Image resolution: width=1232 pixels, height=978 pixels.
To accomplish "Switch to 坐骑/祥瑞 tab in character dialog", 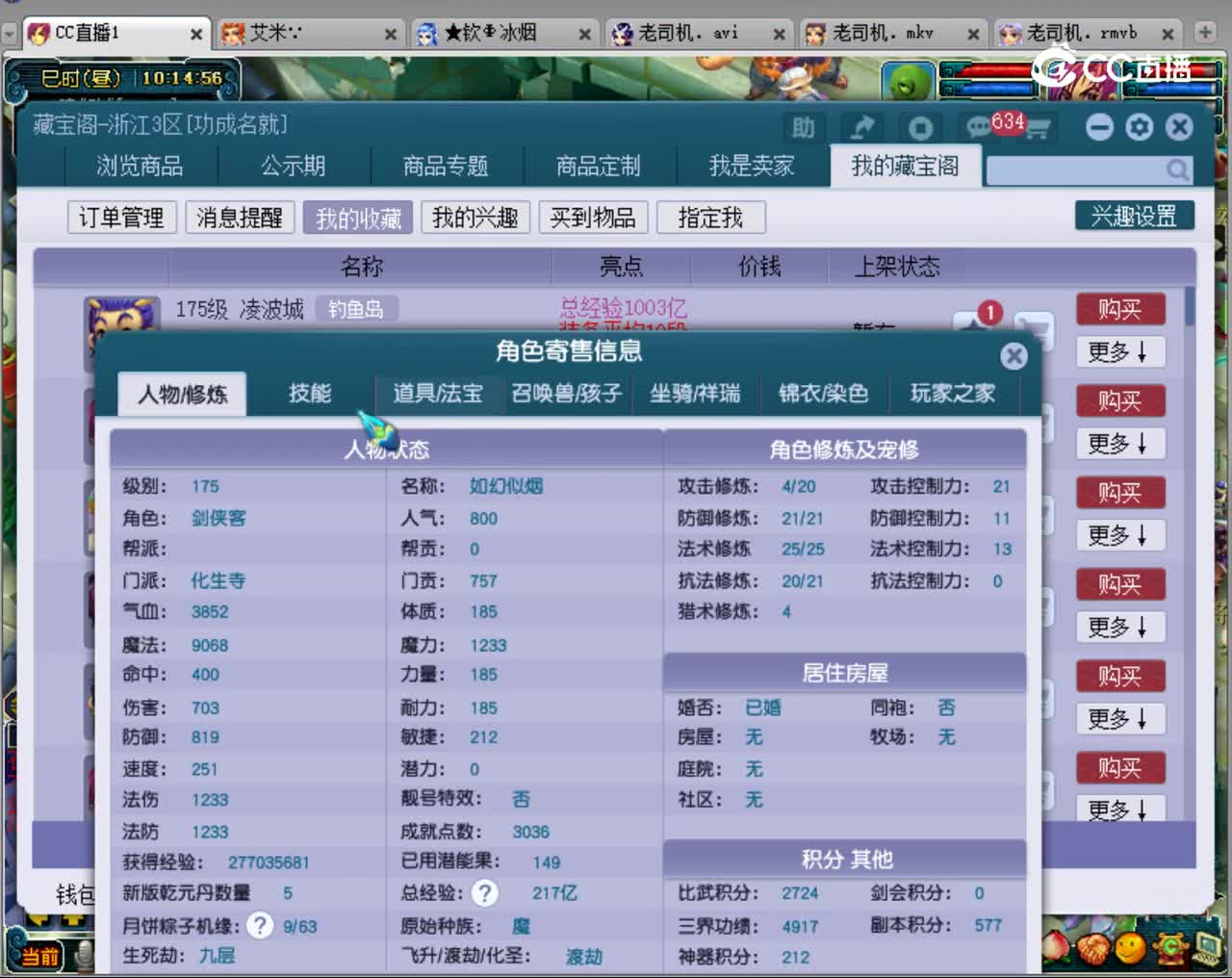I will 695,394.
